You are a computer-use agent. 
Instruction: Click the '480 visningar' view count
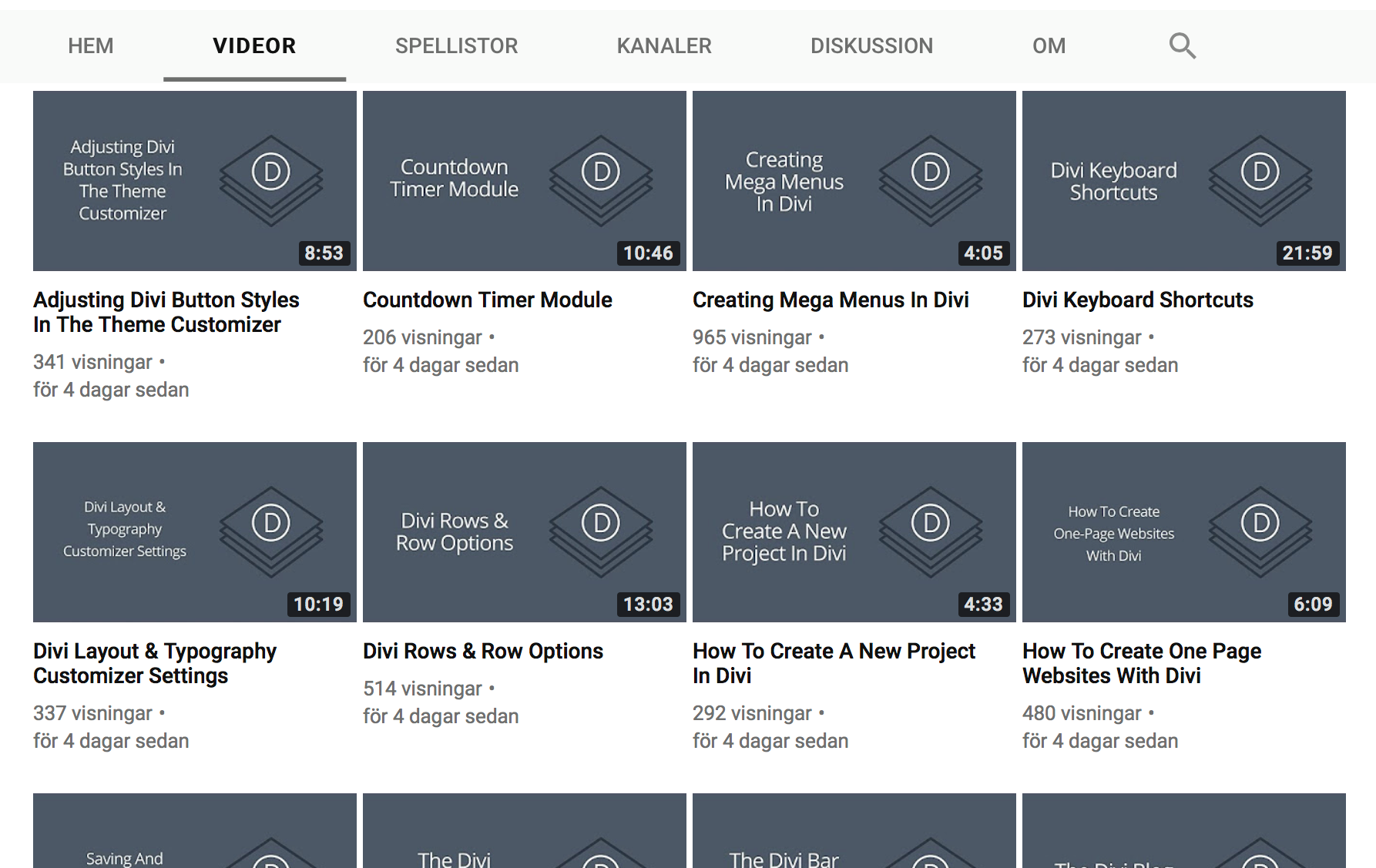[1082, 713]
